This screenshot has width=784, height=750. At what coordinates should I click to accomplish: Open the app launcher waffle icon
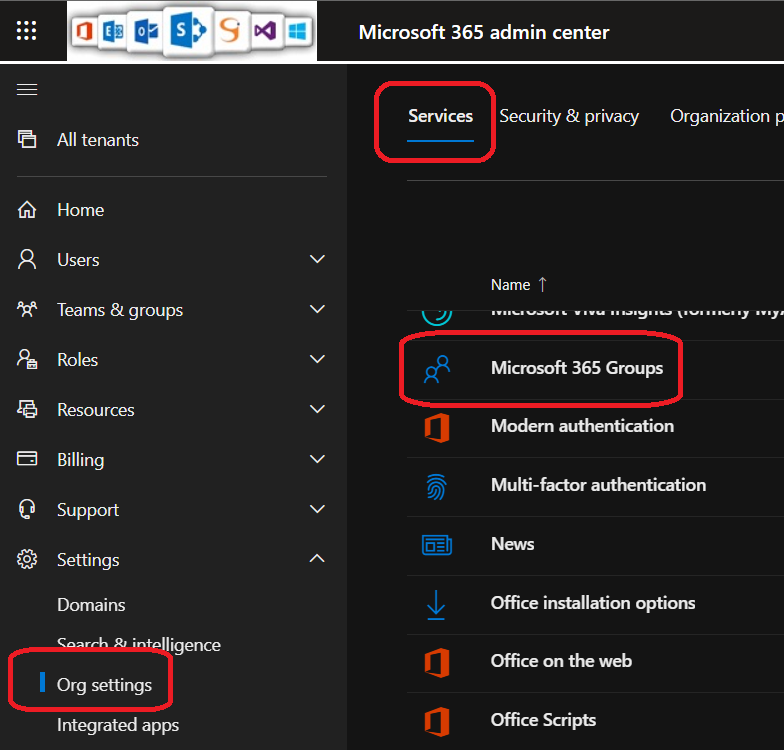point(27,31)
